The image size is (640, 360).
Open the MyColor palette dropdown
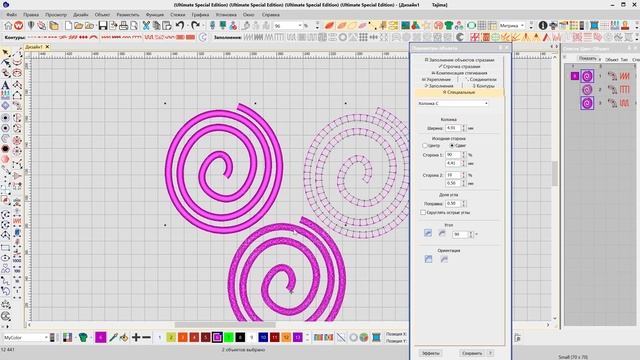(46, 338)
